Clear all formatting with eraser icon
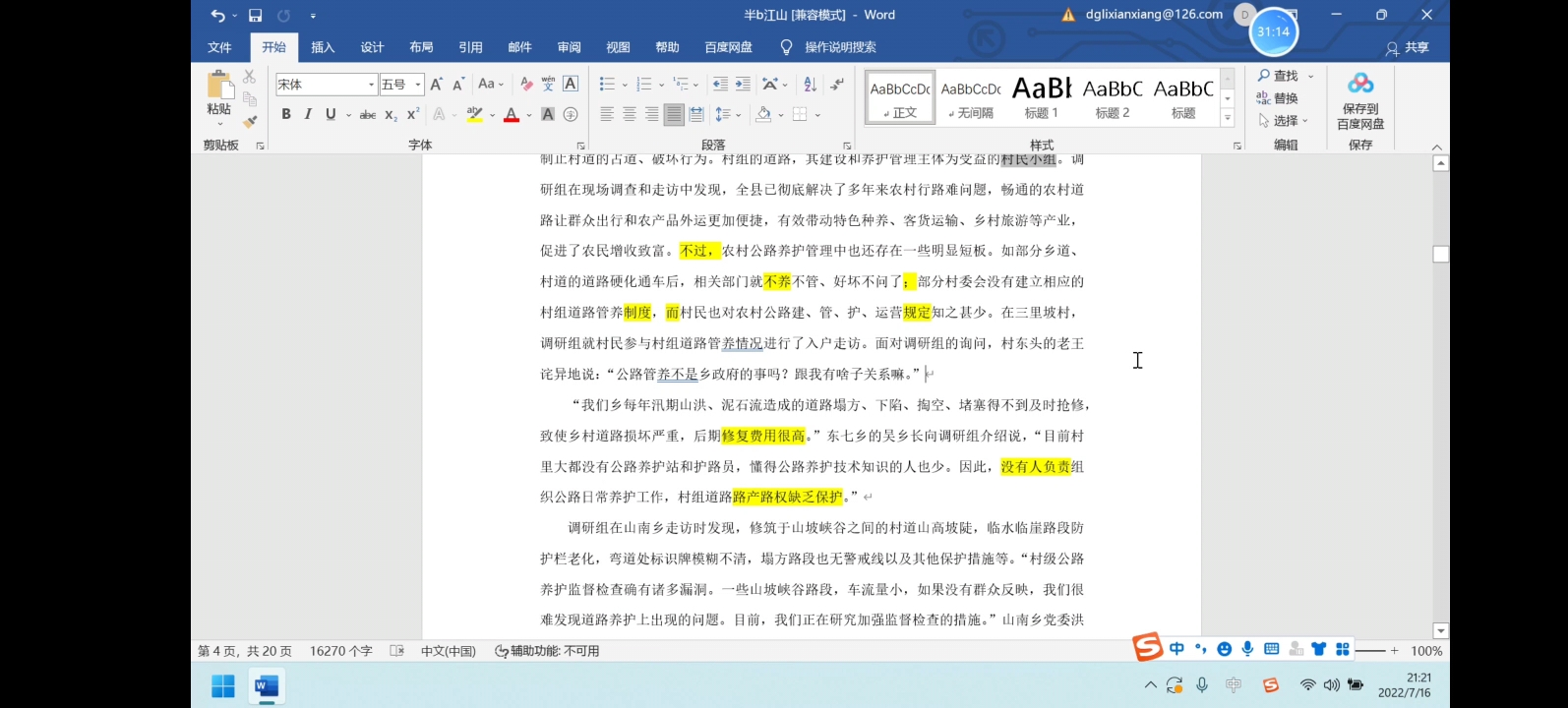The height and width of the screenshot is (708, 1568). (x=526, y=85)
